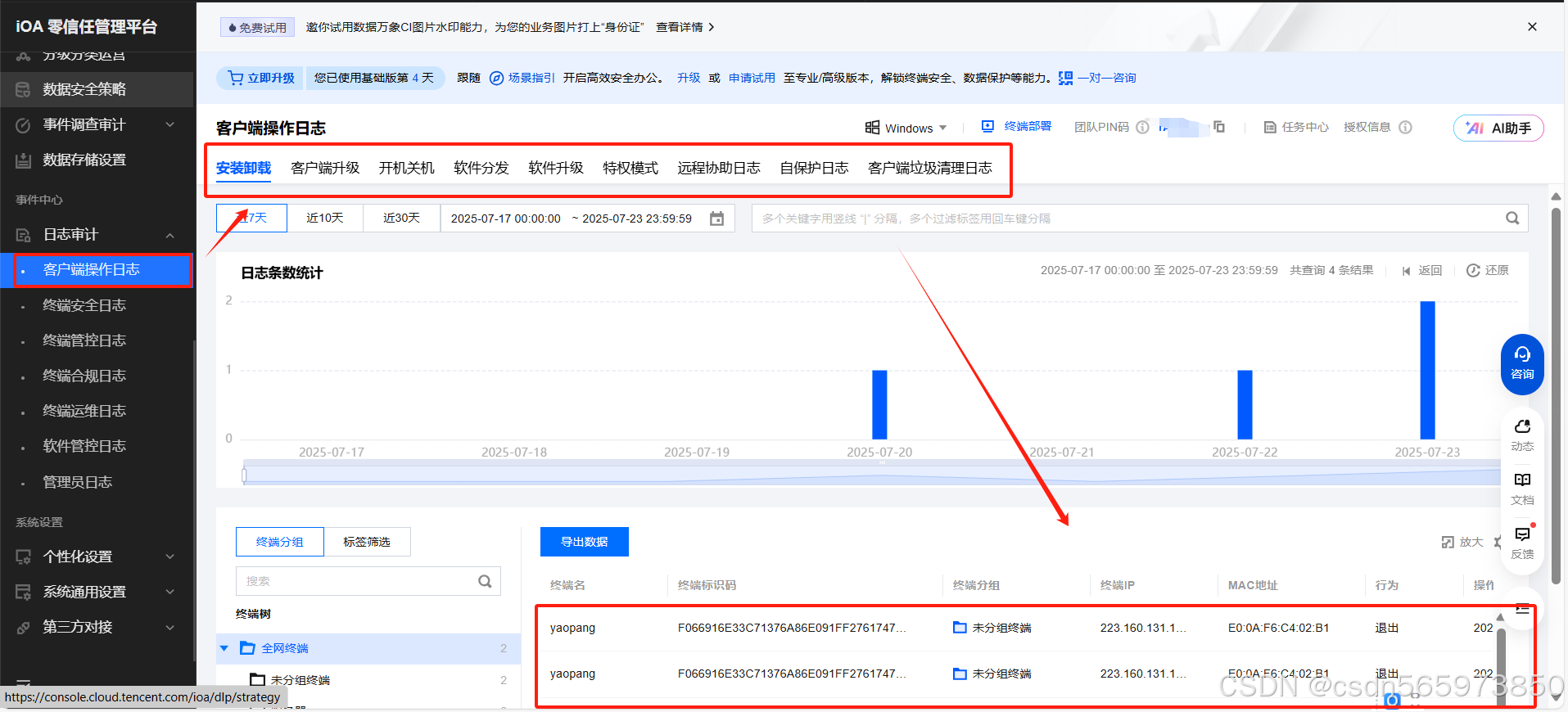Click the chart time range slider
1568x712 pixels.
click(x=872, y=475)
